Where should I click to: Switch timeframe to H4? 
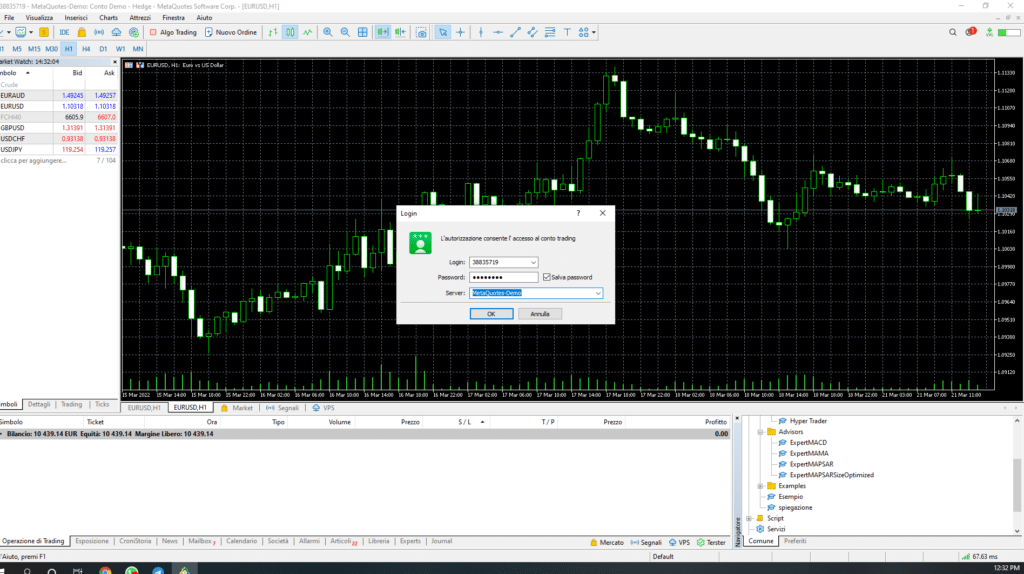click(x=86, y=49)
